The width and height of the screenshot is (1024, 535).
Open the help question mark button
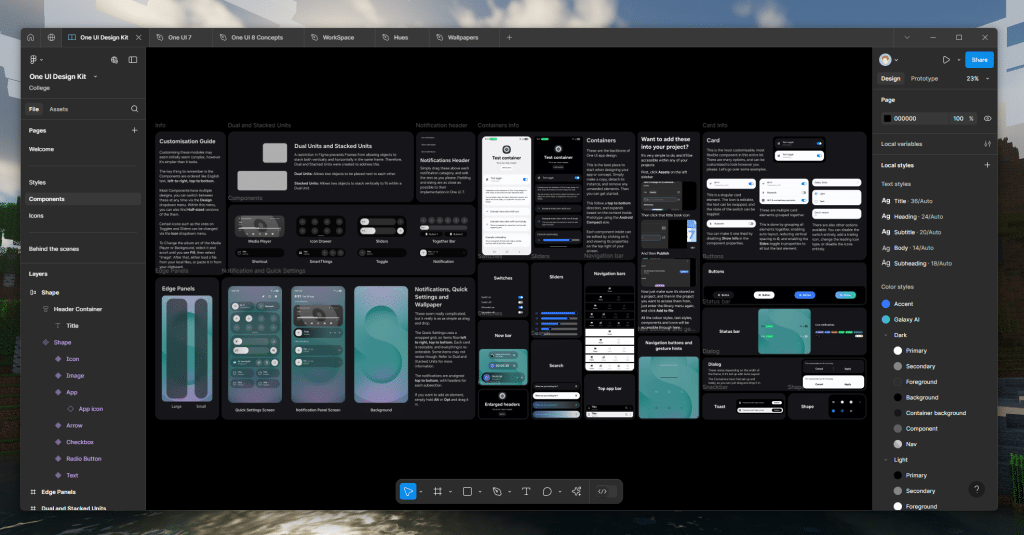[x=976, y=489]
